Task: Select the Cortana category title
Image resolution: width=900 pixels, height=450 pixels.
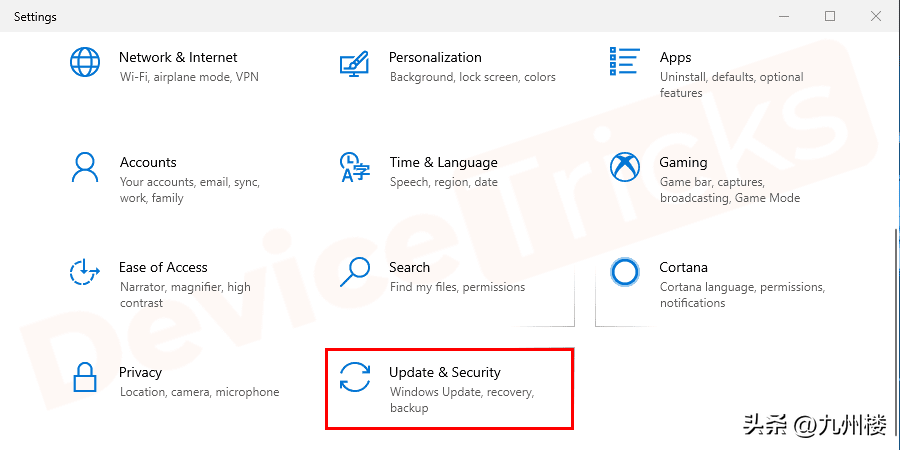Action: (683, 267)
